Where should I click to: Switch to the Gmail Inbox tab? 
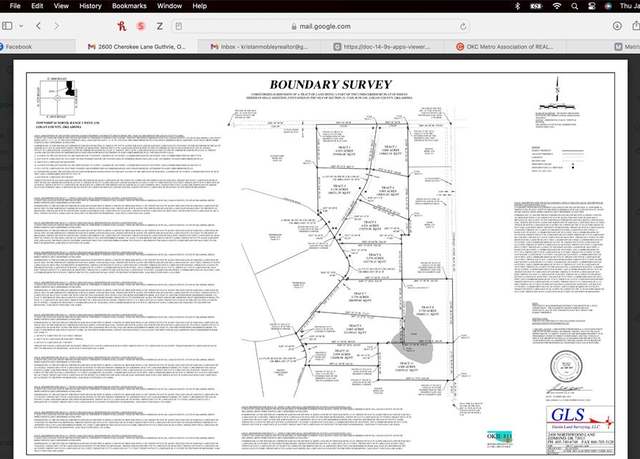click(259, 47)
